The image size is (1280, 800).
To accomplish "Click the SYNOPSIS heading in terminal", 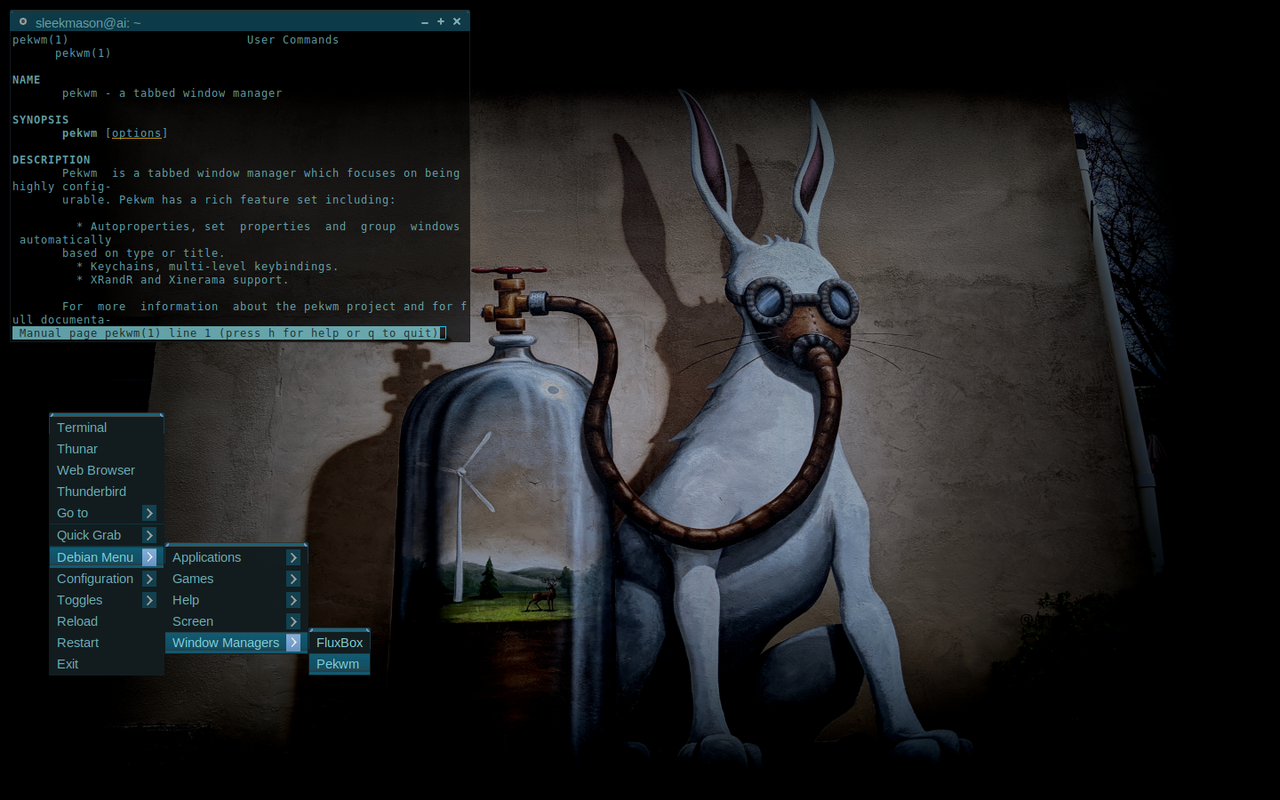I will (41, 120).
